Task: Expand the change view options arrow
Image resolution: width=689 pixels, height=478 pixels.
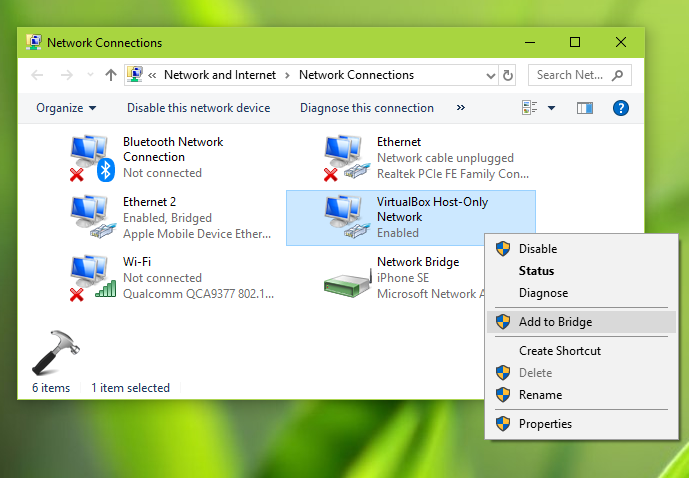Action: coord(551,108)
